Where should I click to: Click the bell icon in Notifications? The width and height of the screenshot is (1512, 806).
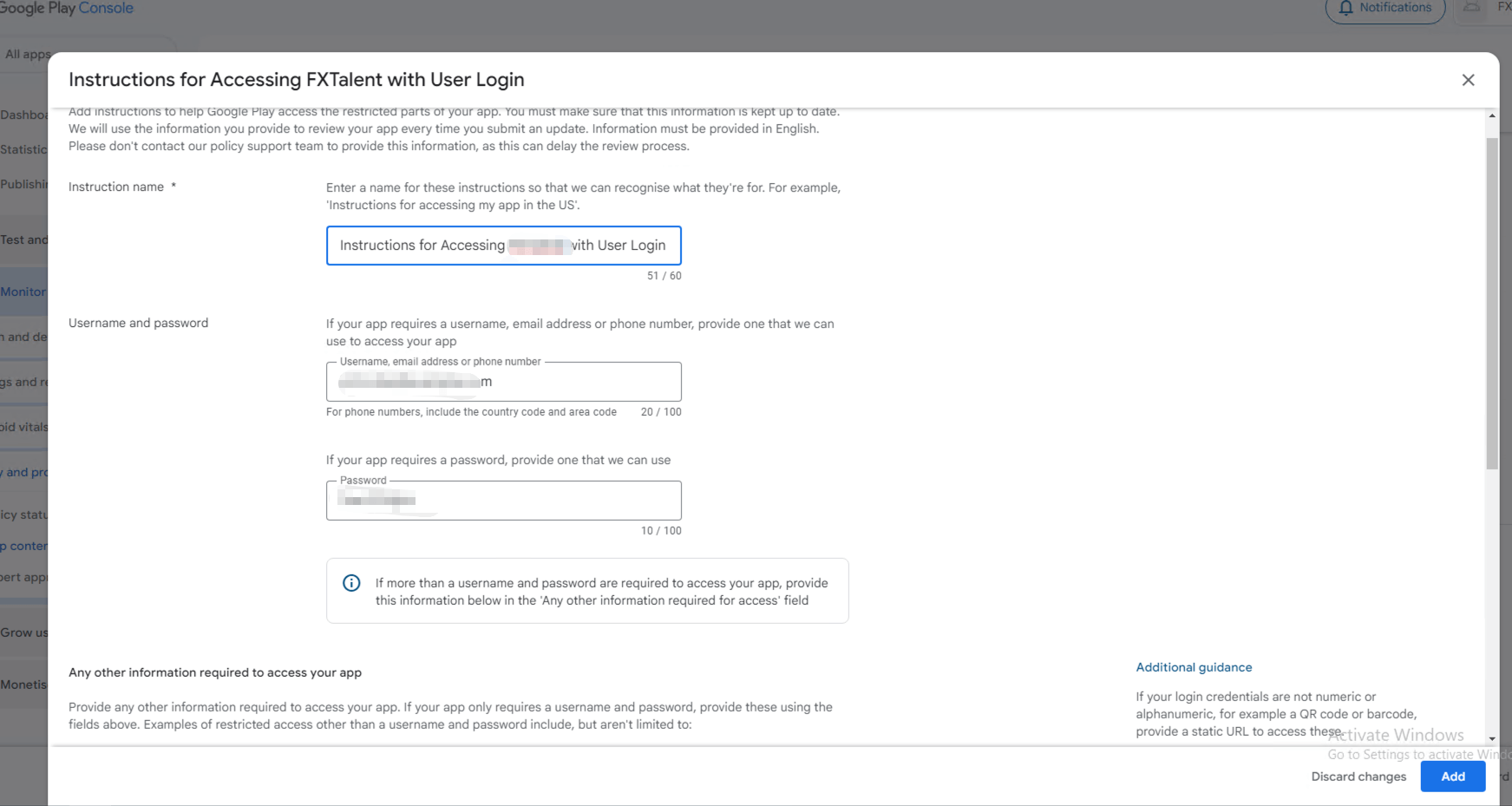point(1345,8)
